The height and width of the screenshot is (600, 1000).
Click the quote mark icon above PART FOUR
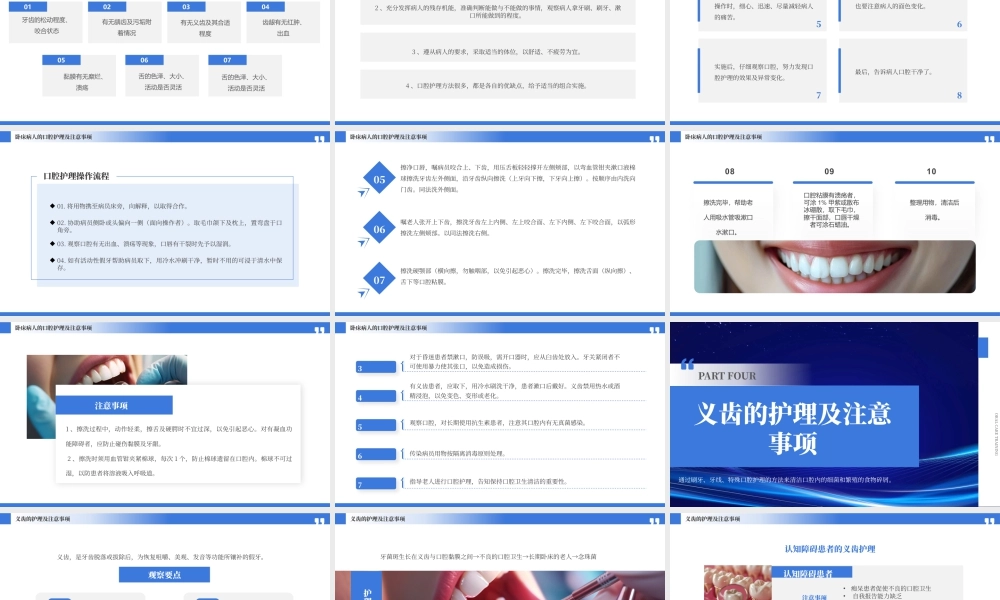point(687,364)
